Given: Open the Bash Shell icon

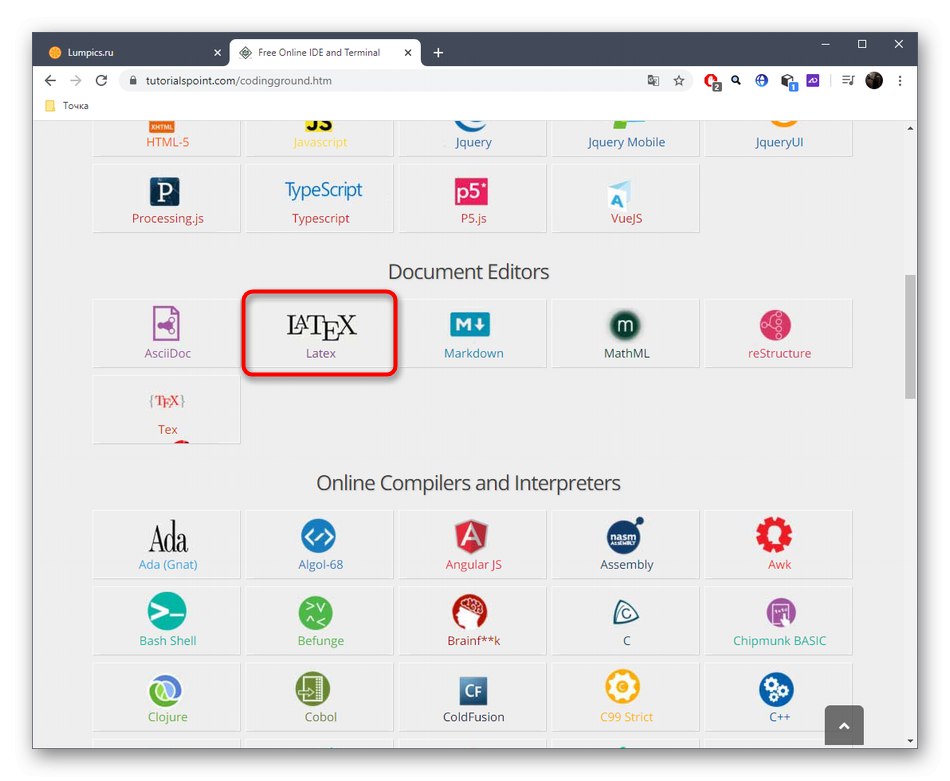Looking at the screenshot, I should tap(167, 611).
